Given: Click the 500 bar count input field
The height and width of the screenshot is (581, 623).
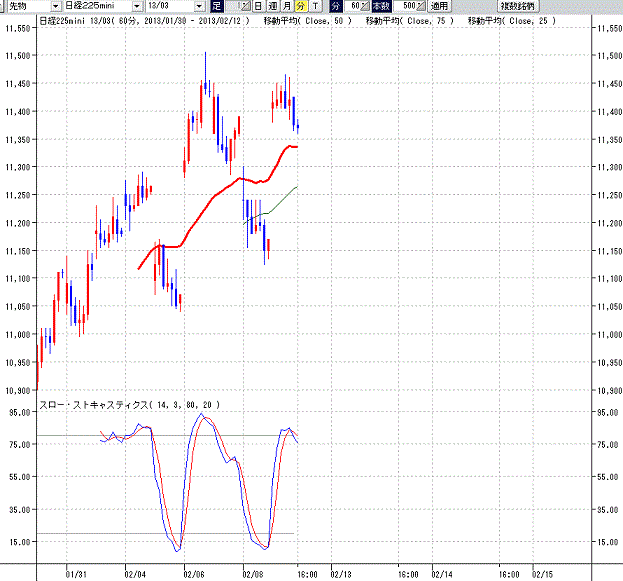Looking at the screenshot, I should point(405,6).
